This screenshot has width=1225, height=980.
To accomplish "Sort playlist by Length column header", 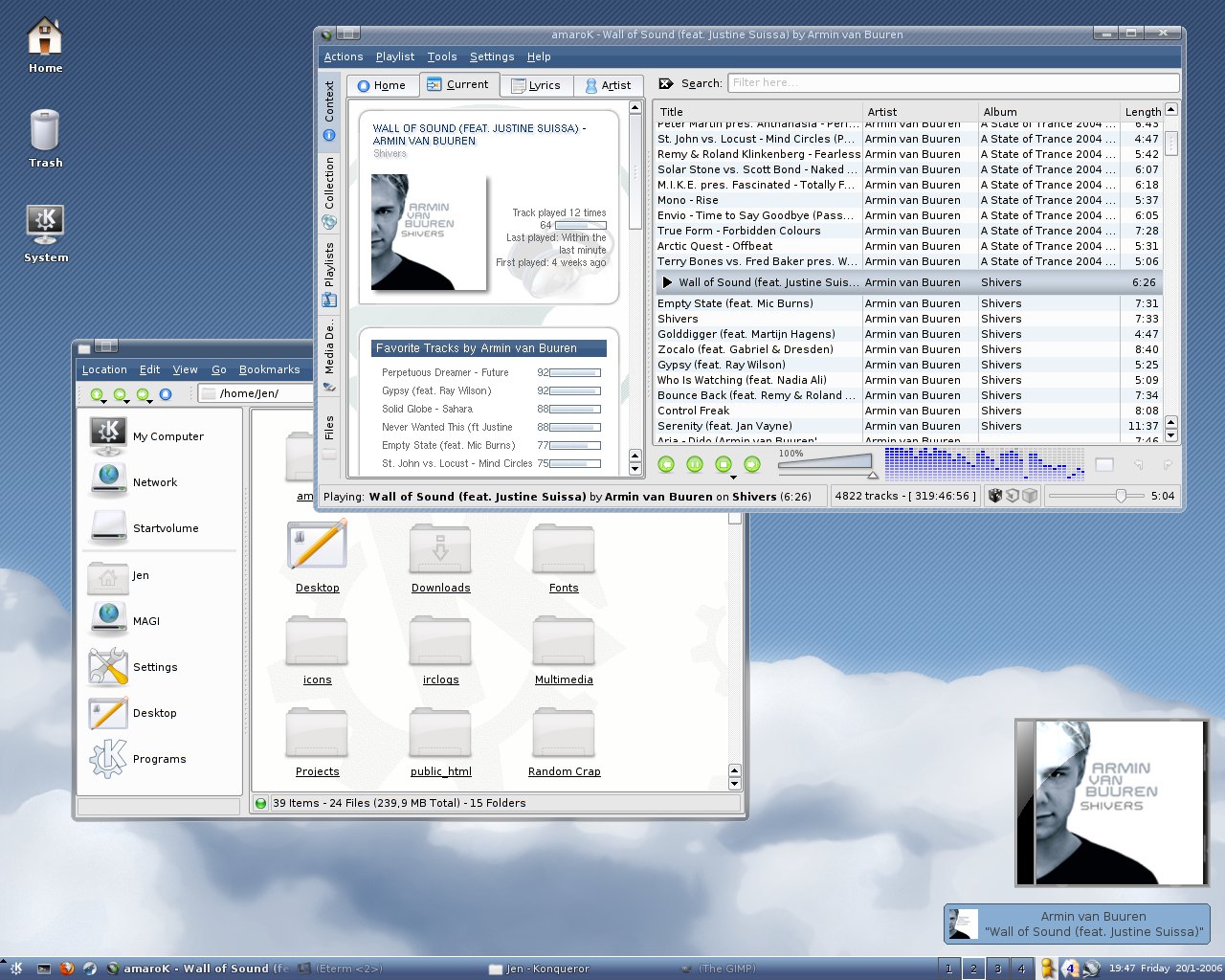I will 1142,111.
